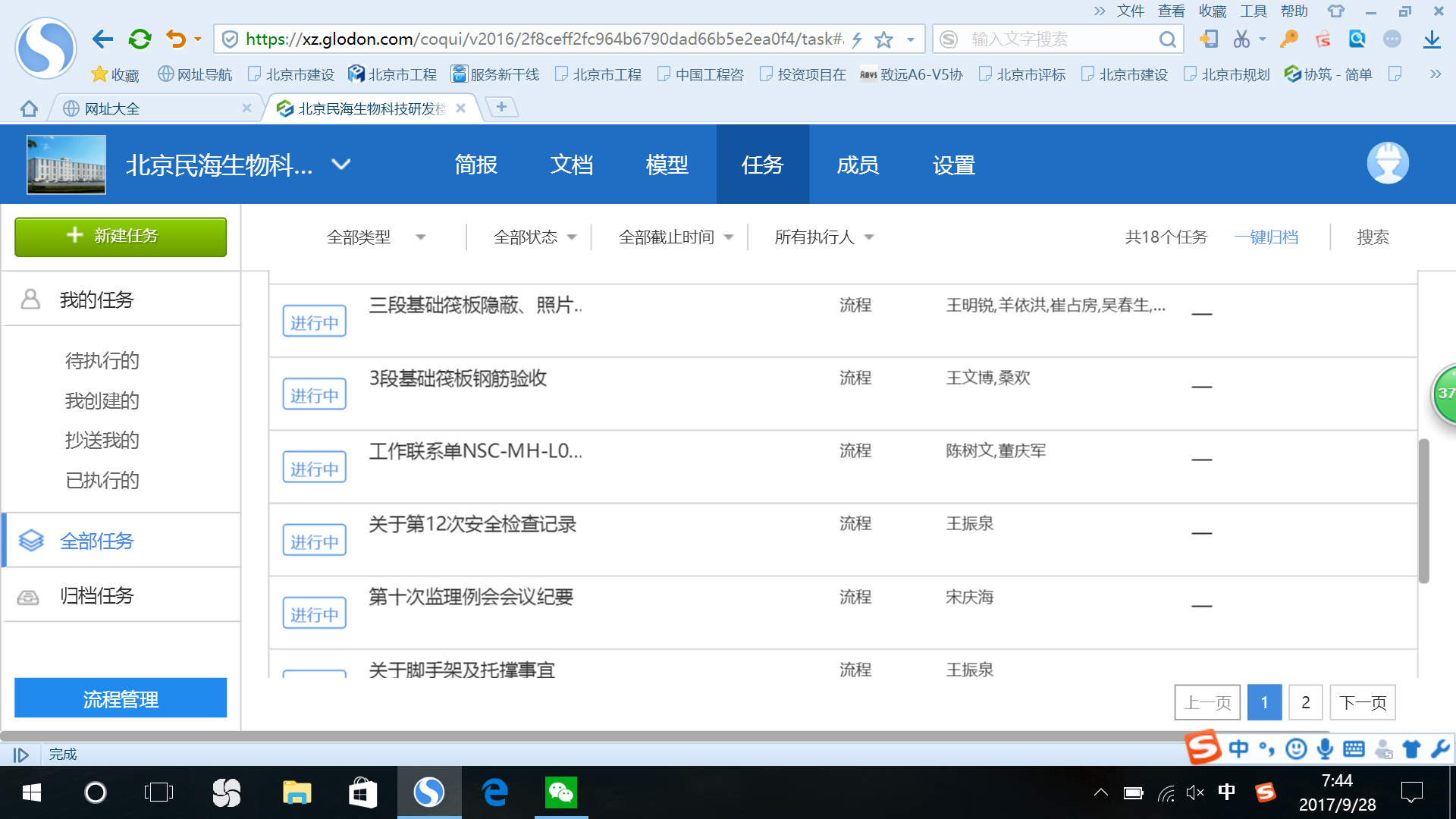Switch to the 任务 tab

pos(762,165)
